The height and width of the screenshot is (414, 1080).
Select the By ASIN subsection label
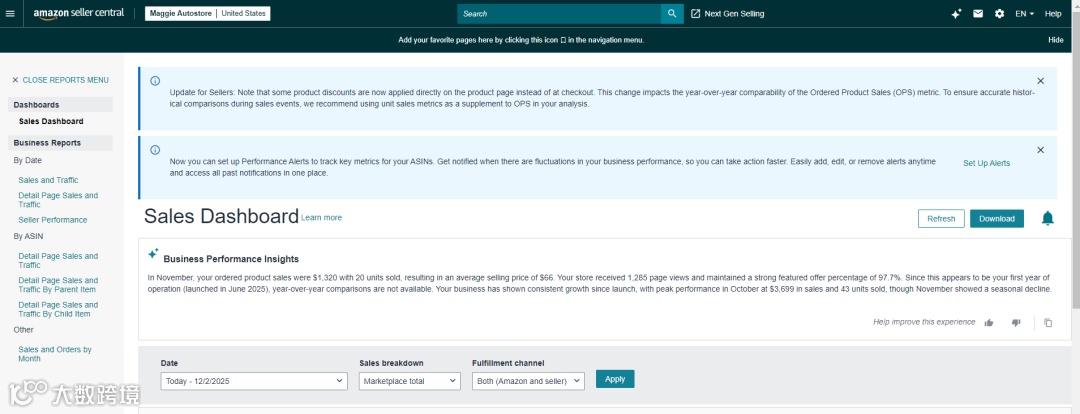[x=28, y=236]
